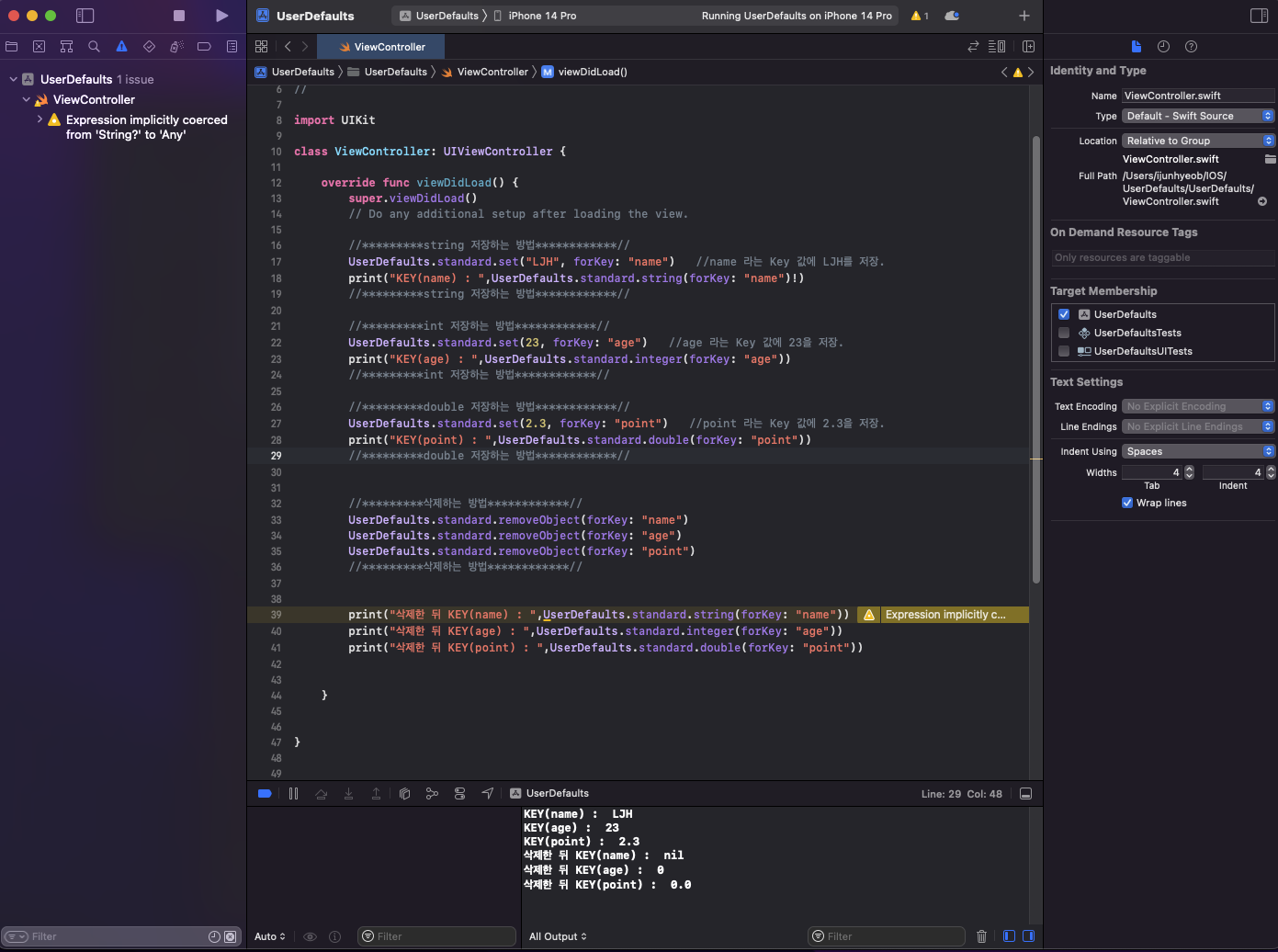Screen dimensions: 1278x952
Task: Enable the UserDefaultsTests target membership
Action: 1064,333
